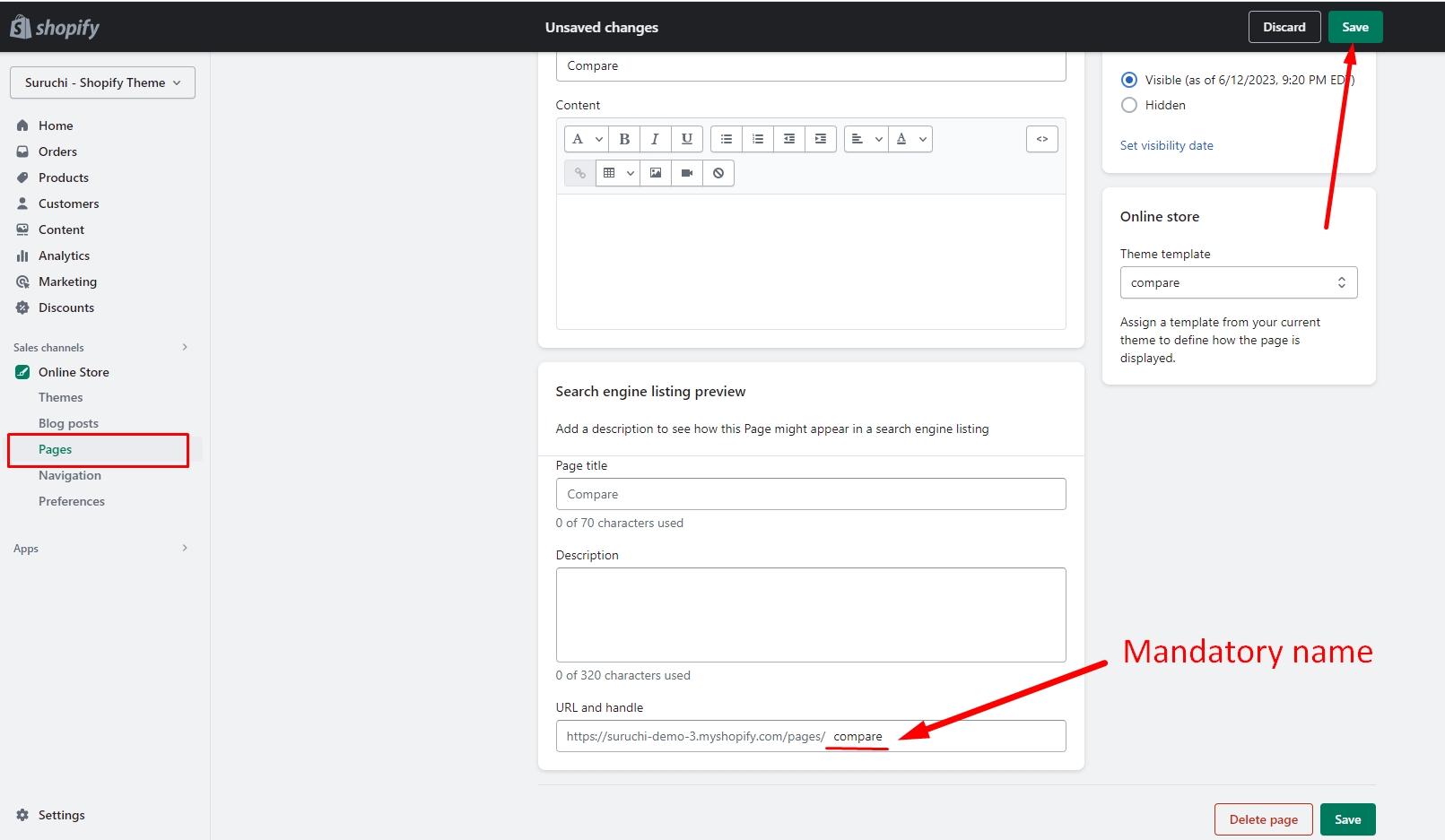Select the Visible radio button
The width and height of the screenshot is (1445, 840).
[1129, 80]
